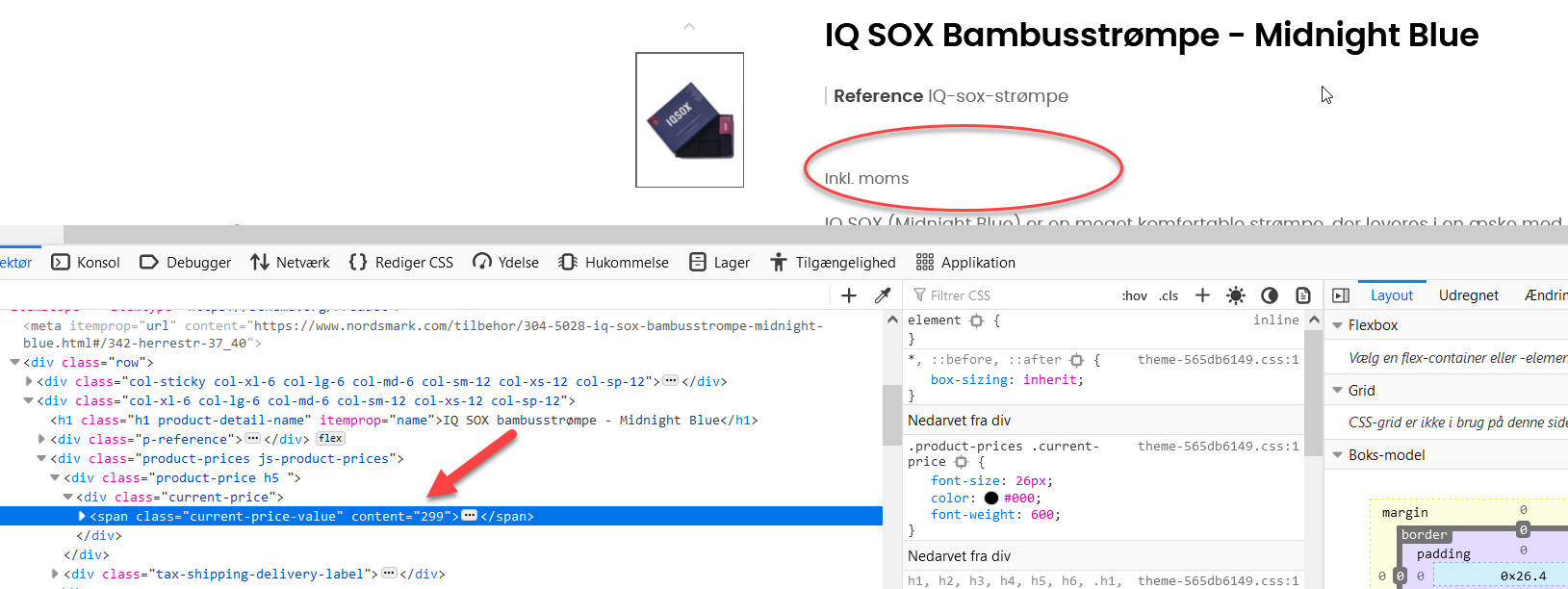Collapse the current-price div node

[x=68, y=498]
